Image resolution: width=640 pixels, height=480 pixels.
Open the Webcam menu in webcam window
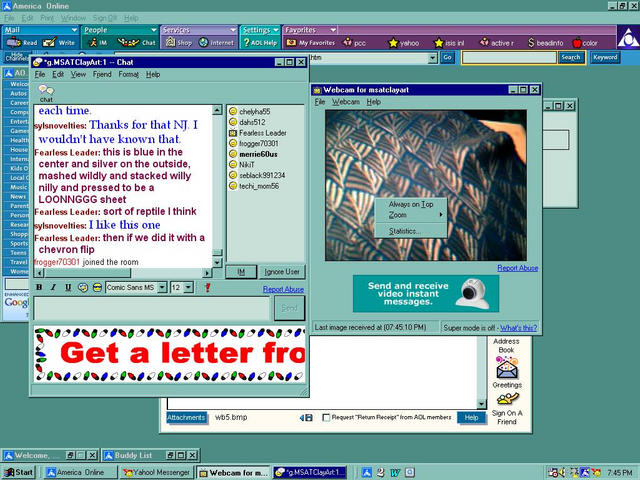(x=345, y=102)
